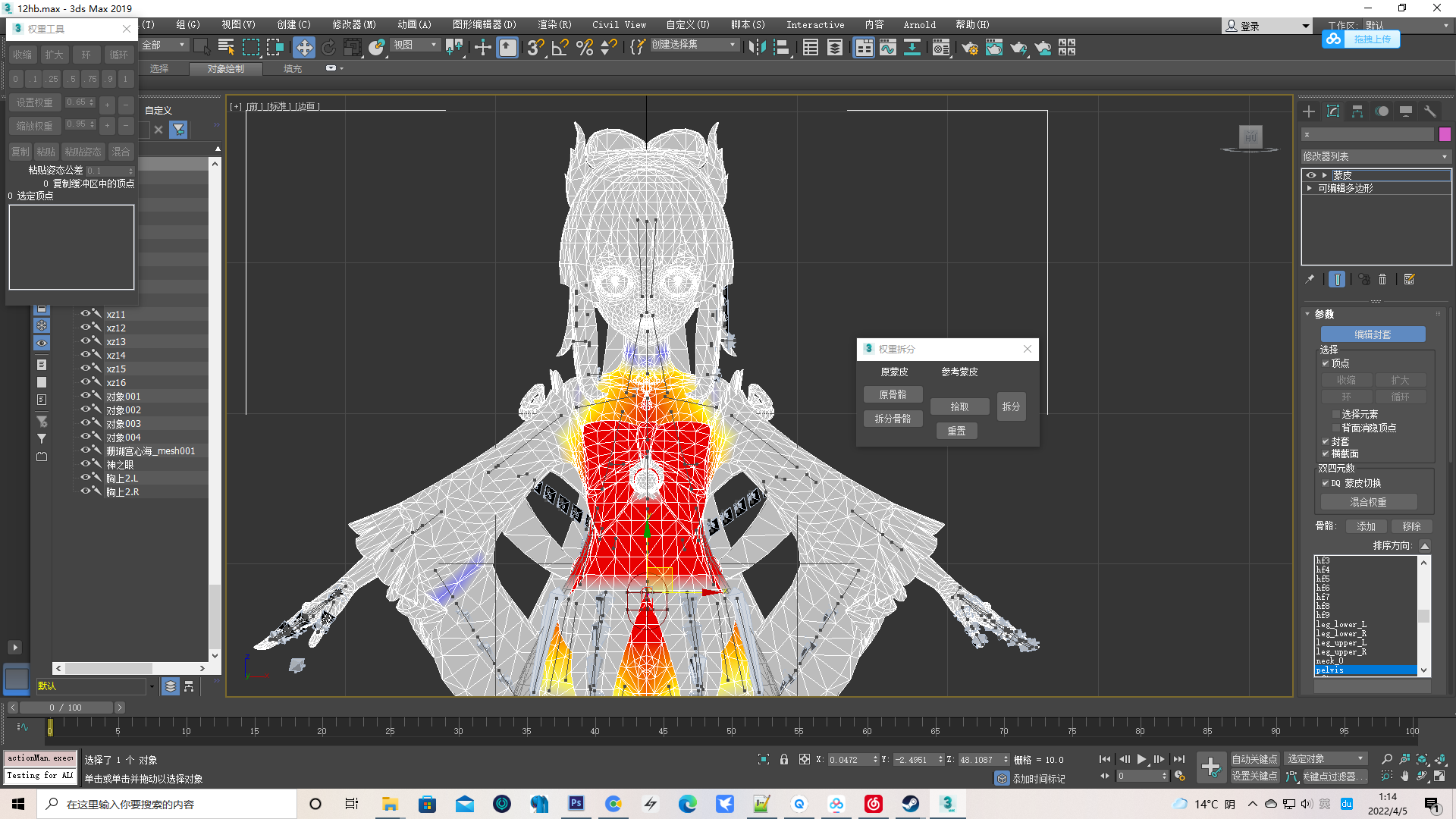Click the time slider handle 0 / 100
The width and height of the screenshot is (1456, 819).
(65, 708)
